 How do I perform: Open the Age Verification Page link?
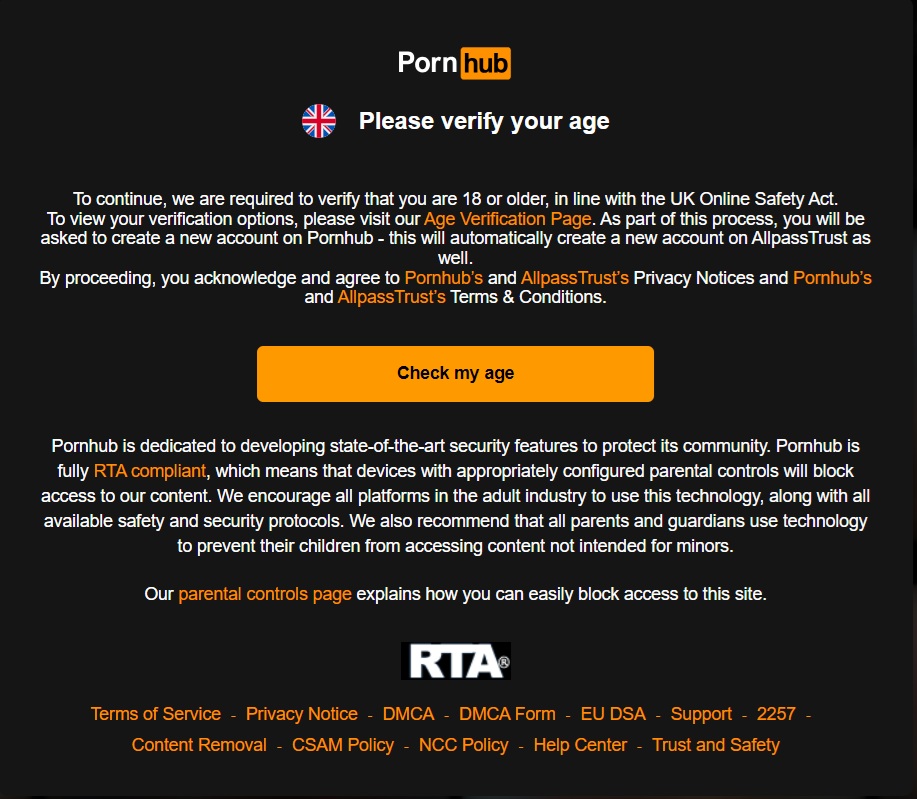point(507,219)
